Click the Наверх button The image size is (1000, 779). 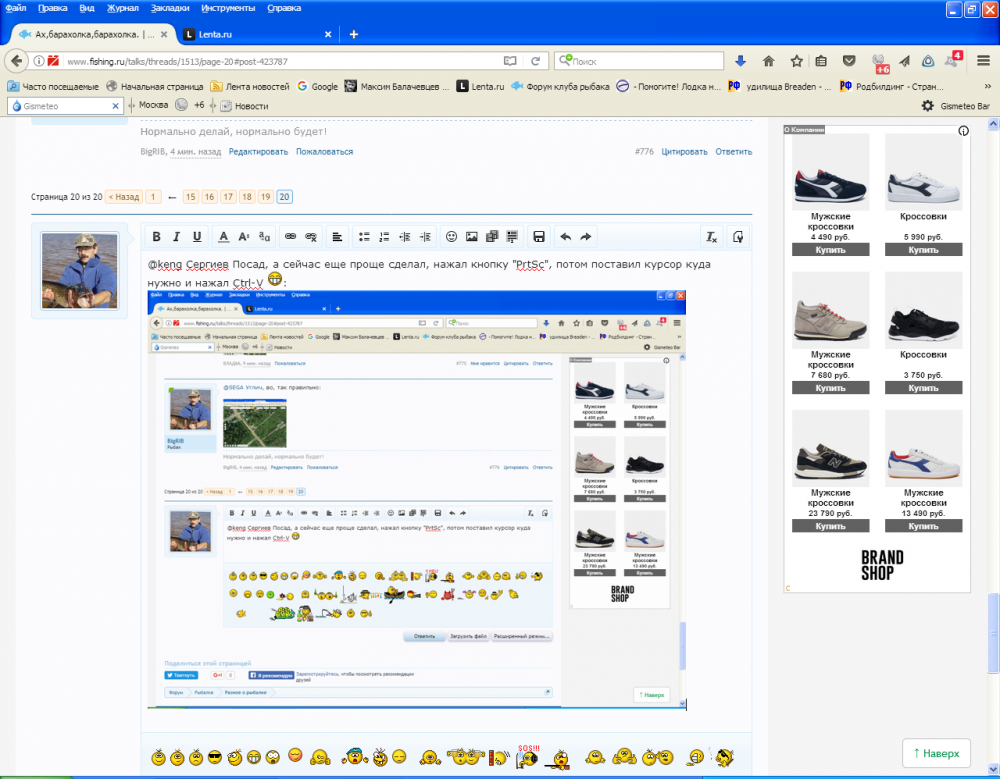[x=936, y=753]
